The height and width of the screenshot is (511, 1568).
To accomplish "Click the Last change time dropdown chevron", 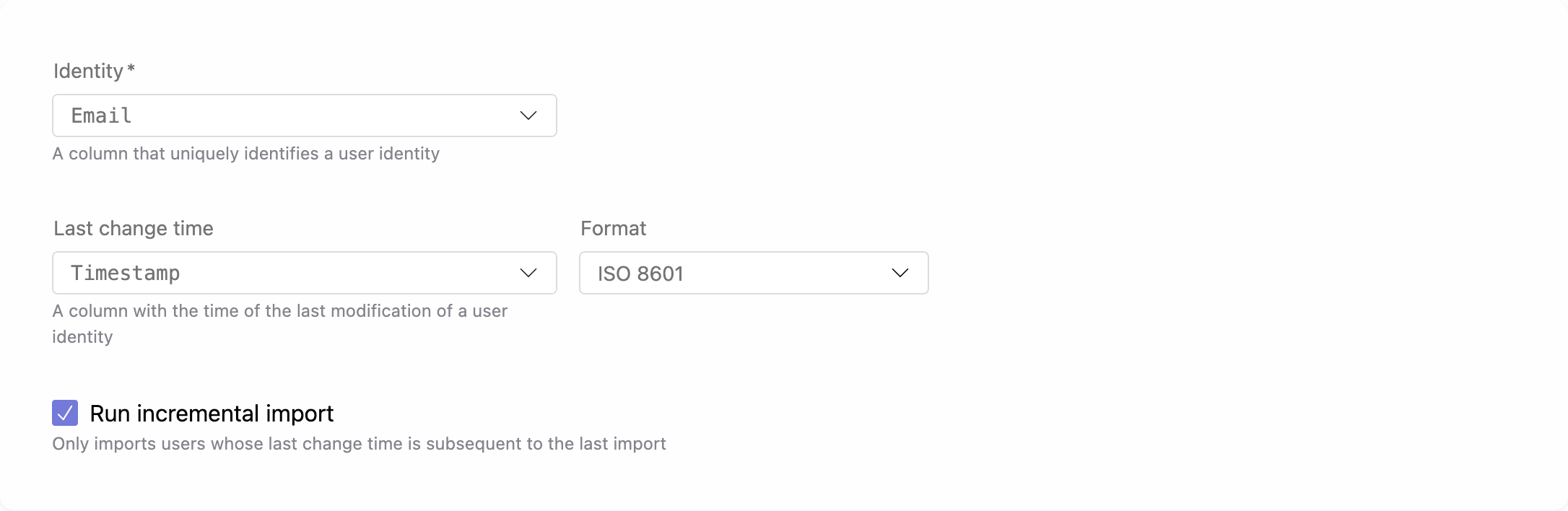I will 528,273.
